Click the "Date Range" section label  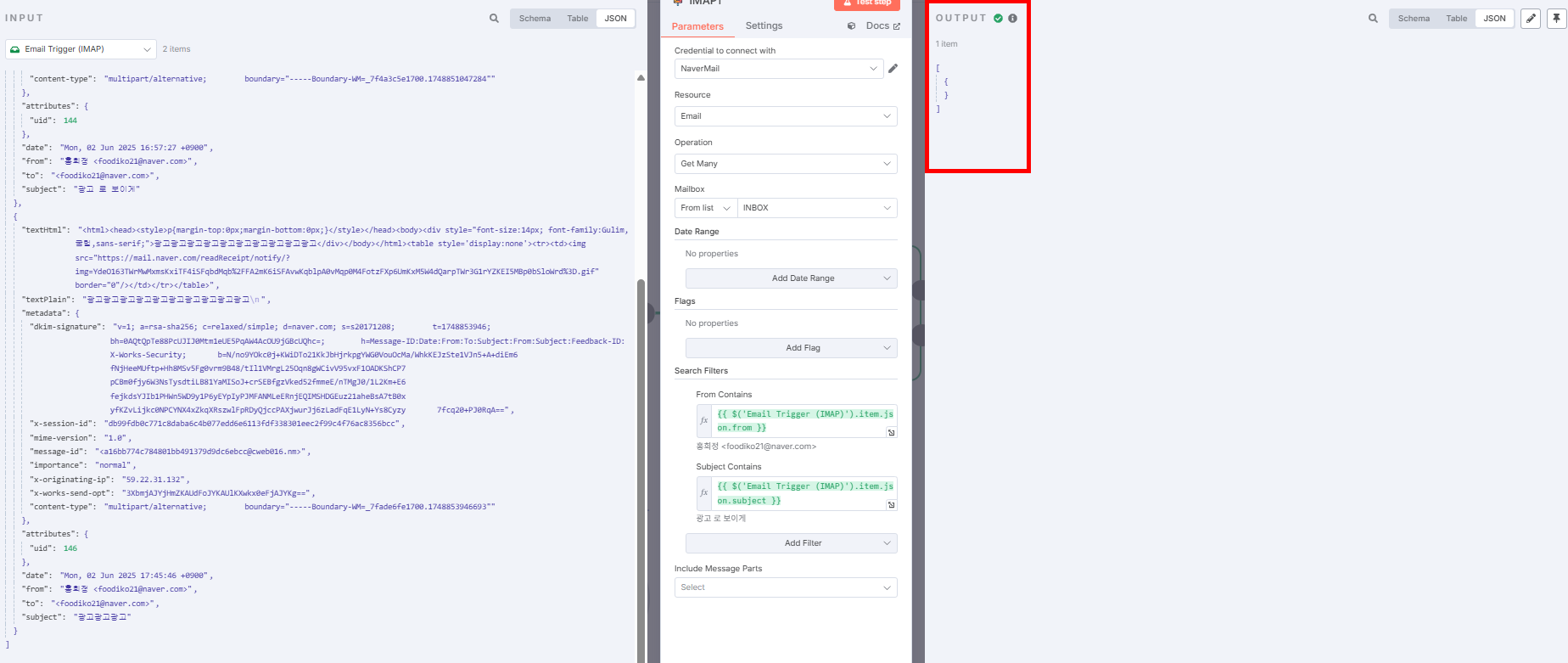click(x=697, y=232)
